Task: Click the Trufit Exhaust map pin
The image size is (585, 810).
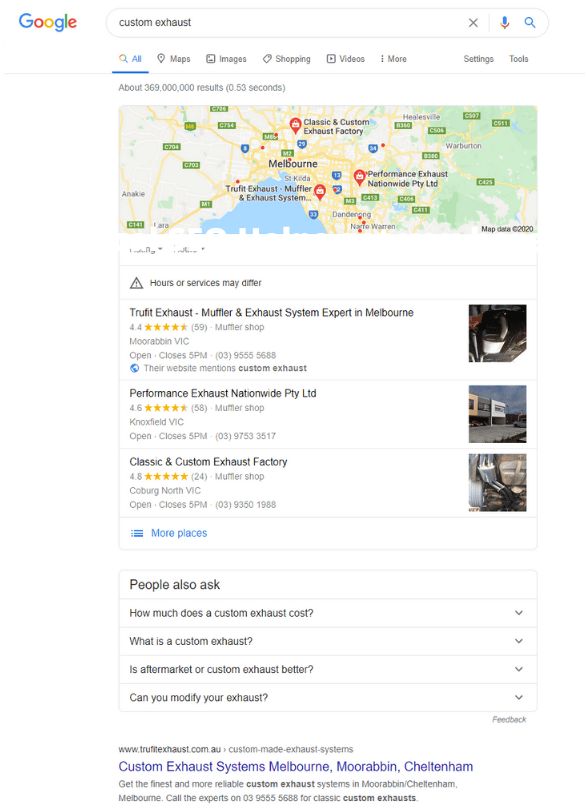Action: (x=320, y=192)
